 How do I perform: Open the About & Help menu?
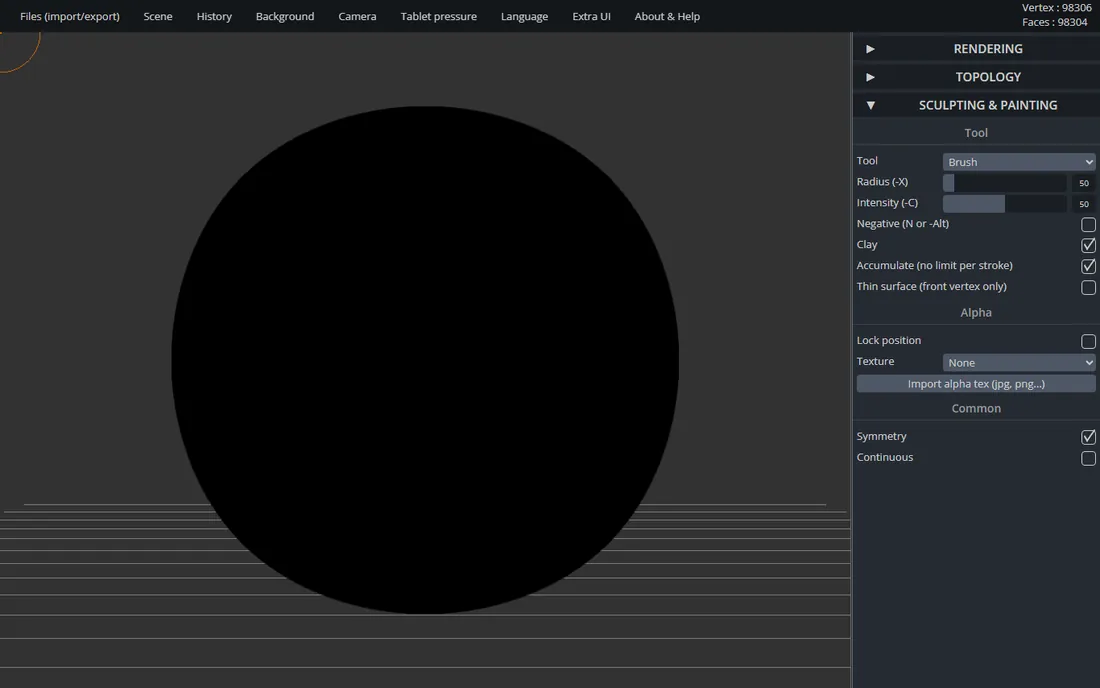coord(667,16)
